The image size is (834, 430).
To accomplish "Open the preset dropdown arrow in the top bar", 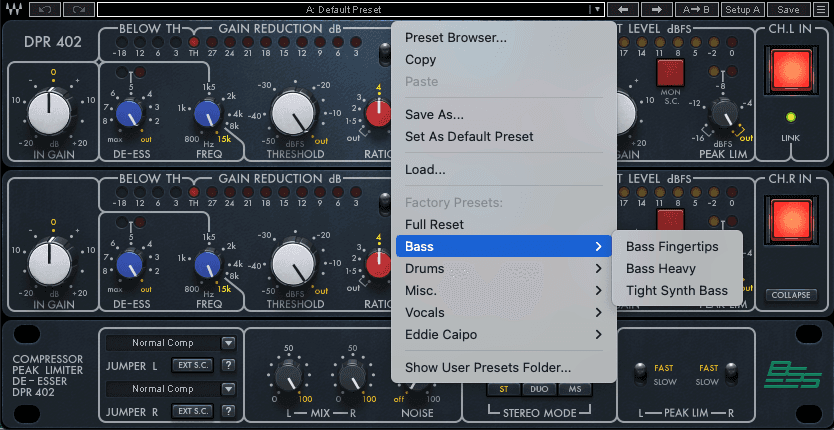I will coord(598,9).
